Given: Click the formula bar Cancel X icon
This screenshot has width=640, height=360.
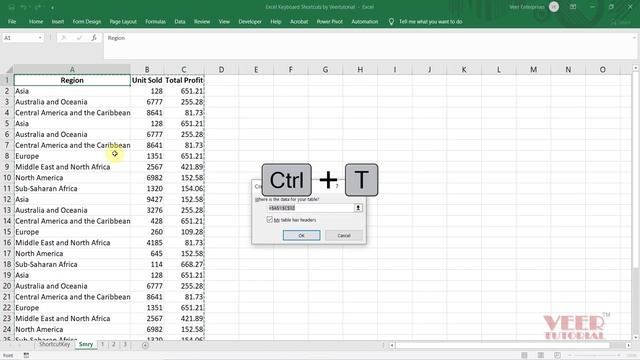Looking at the screenshot, I should [64, 38].
